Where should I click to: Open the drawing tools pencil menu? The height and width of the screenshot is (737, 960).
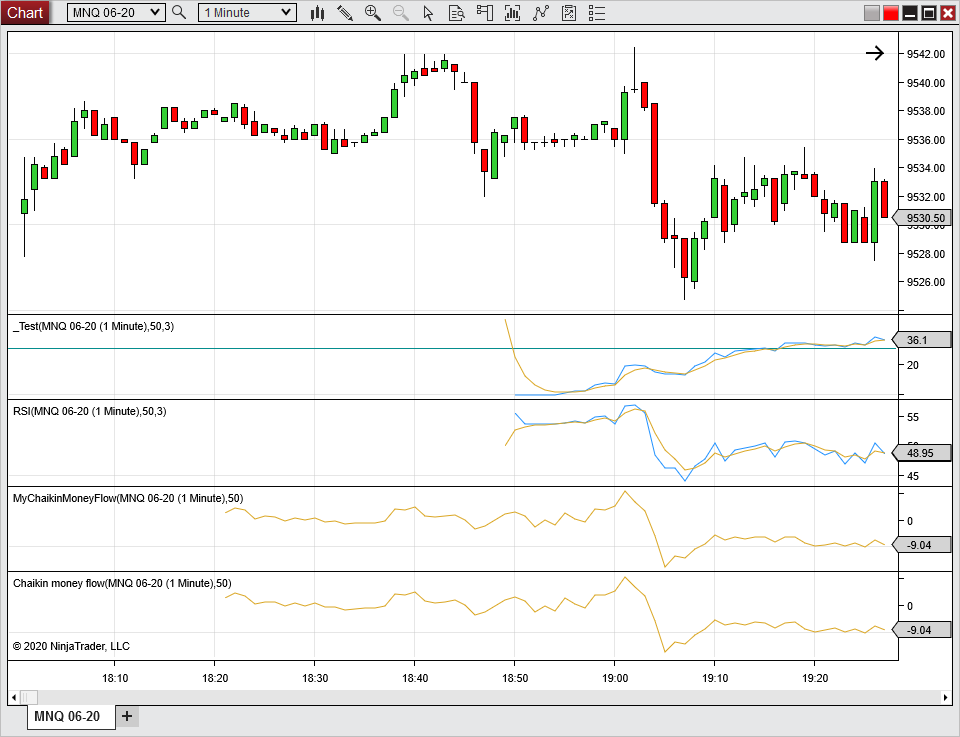345,12
